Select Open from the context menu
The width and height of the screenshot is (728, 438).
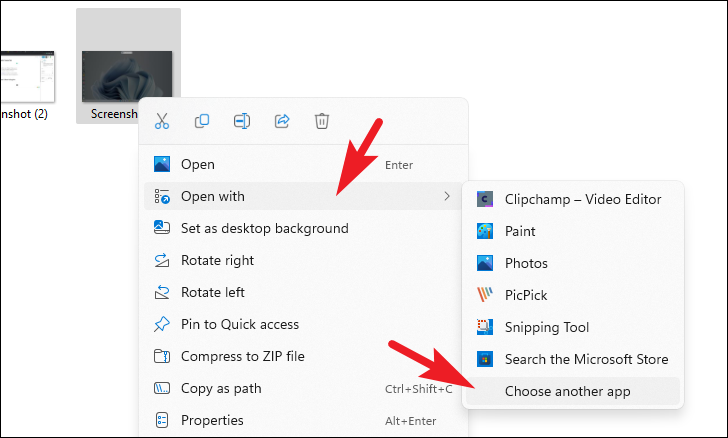(x=303, y=164)
